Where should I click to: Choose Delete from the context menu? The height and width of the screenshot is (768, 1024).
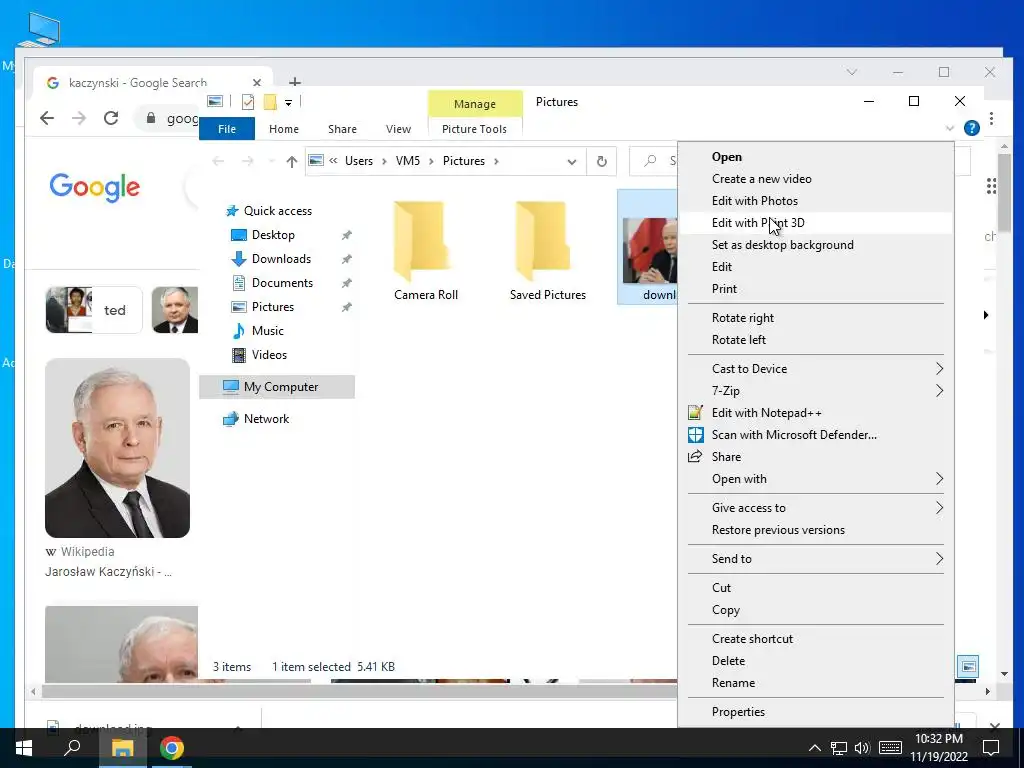coord(816,661)
